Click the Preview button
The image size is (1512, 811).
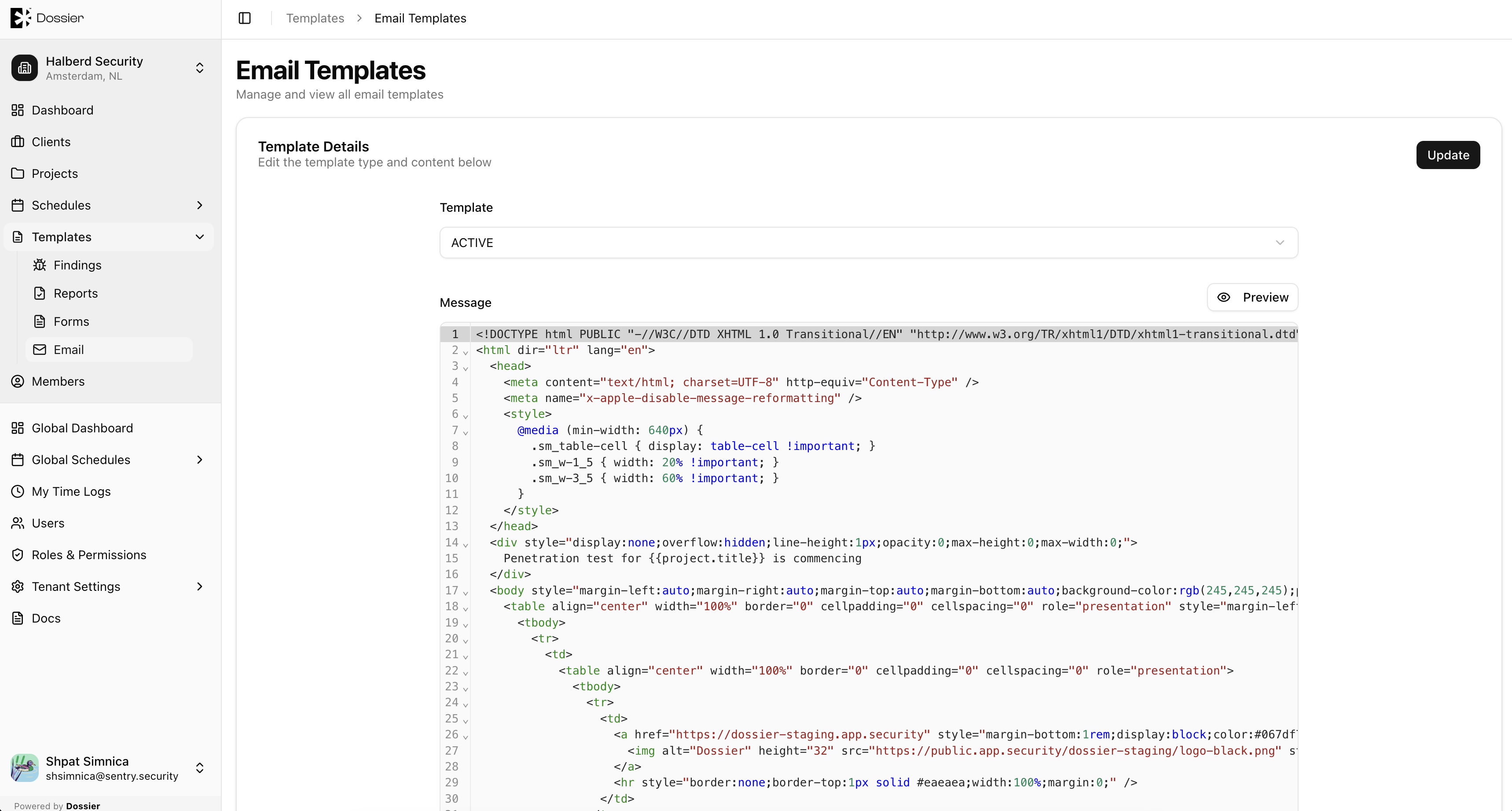[1252, 298]
